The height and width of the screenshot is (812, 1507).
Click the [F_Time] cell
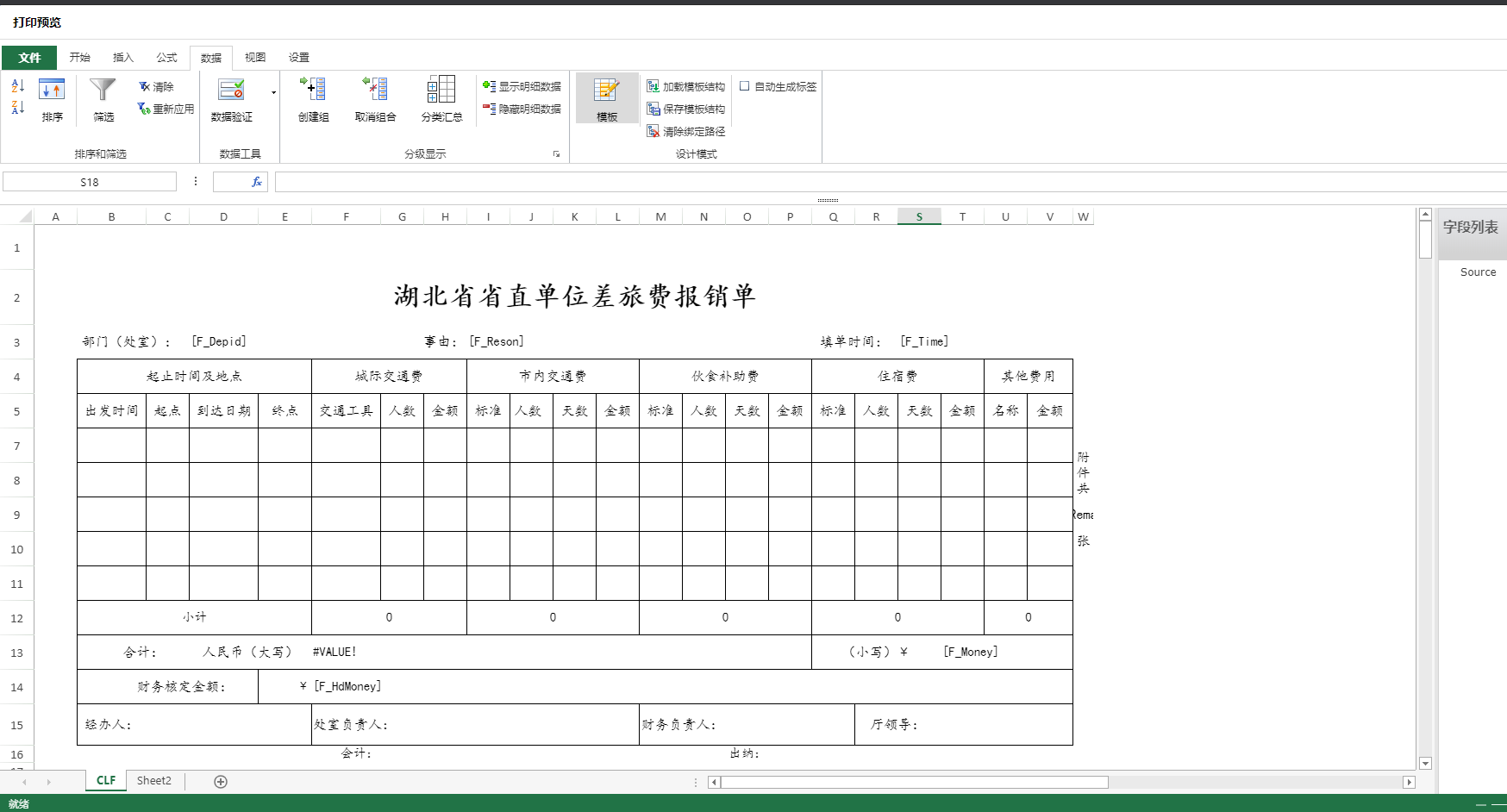click(x=924, y=342)
